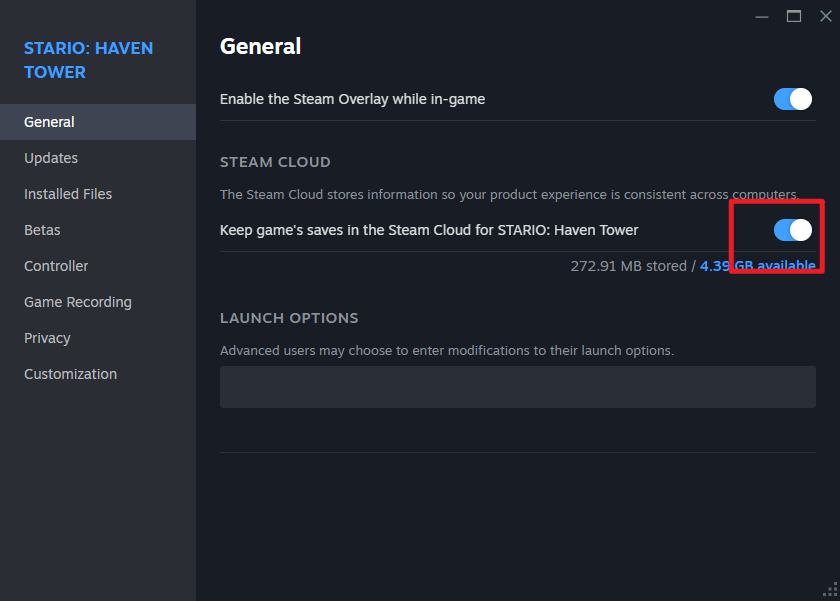The height and width of the screenshot is (601, 840).
Task: Click the 4.39 GB available link
Action: (757, 266)
